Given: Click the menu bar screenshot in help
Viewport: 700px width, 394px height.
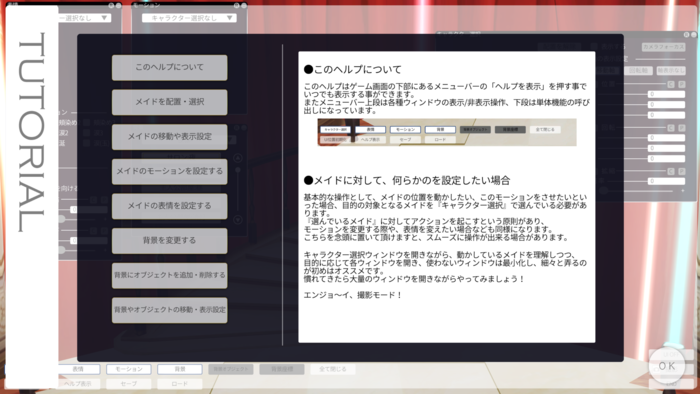Looking at the screenshot, I should point(447,133).
